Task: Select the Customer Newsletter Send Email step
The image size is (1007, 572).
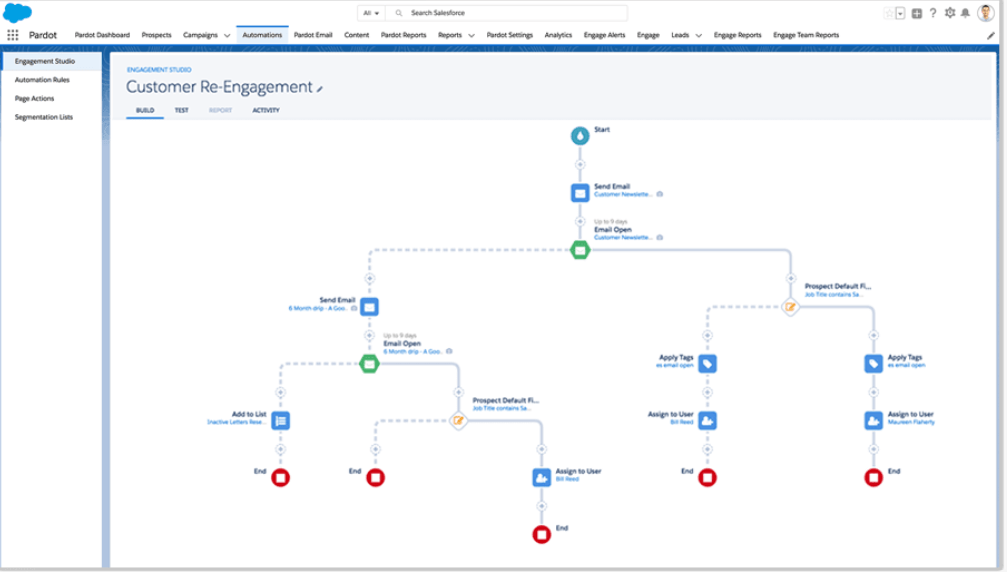Action: tap(580, 193)
